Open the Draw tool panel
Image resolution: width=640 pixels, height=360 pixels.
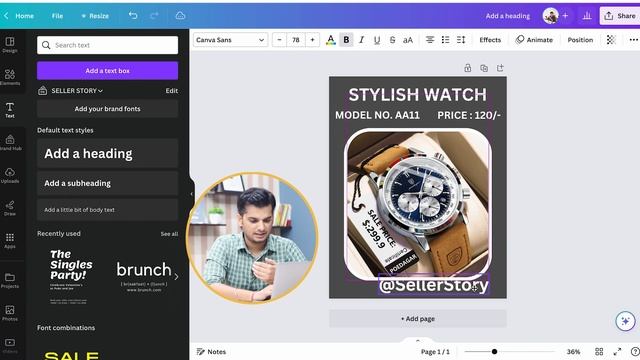10,208
